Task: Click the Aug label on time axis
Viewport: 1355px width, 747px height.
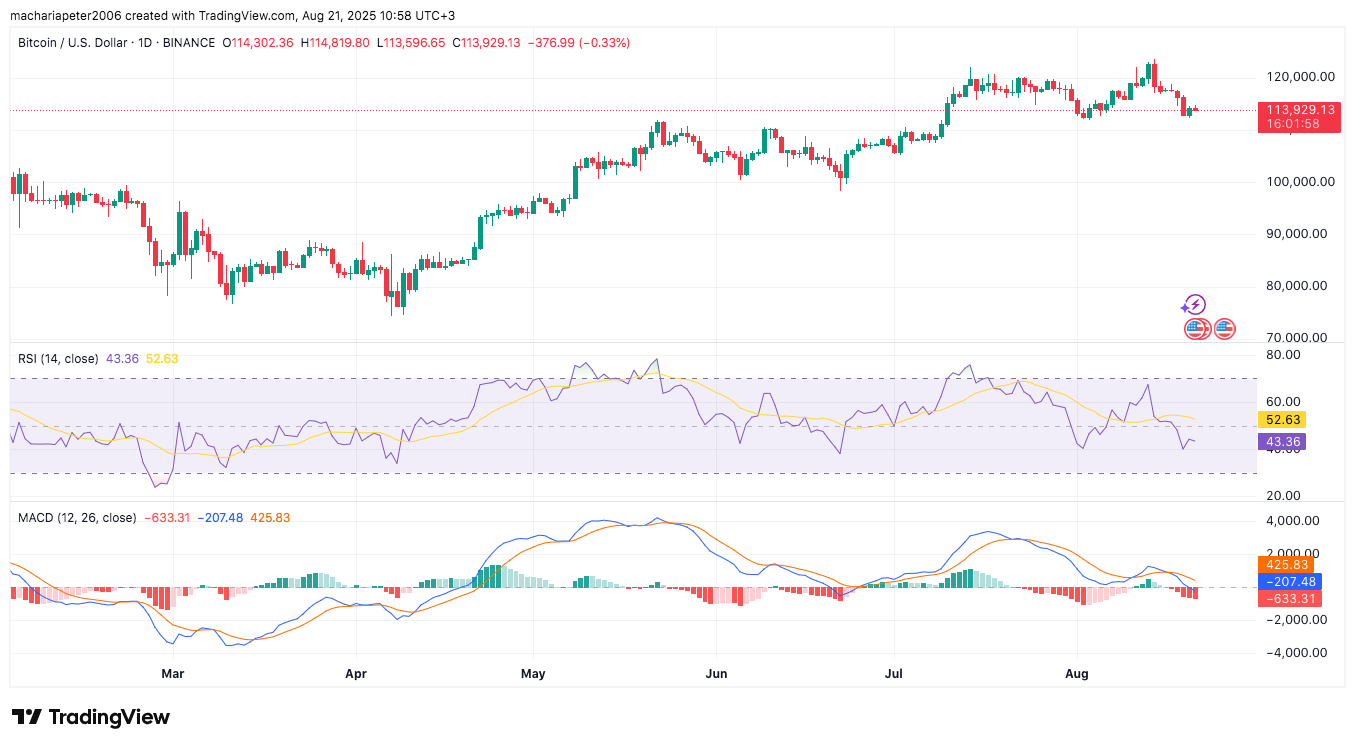Action: pyautogui.click(x=1077, y=674)
